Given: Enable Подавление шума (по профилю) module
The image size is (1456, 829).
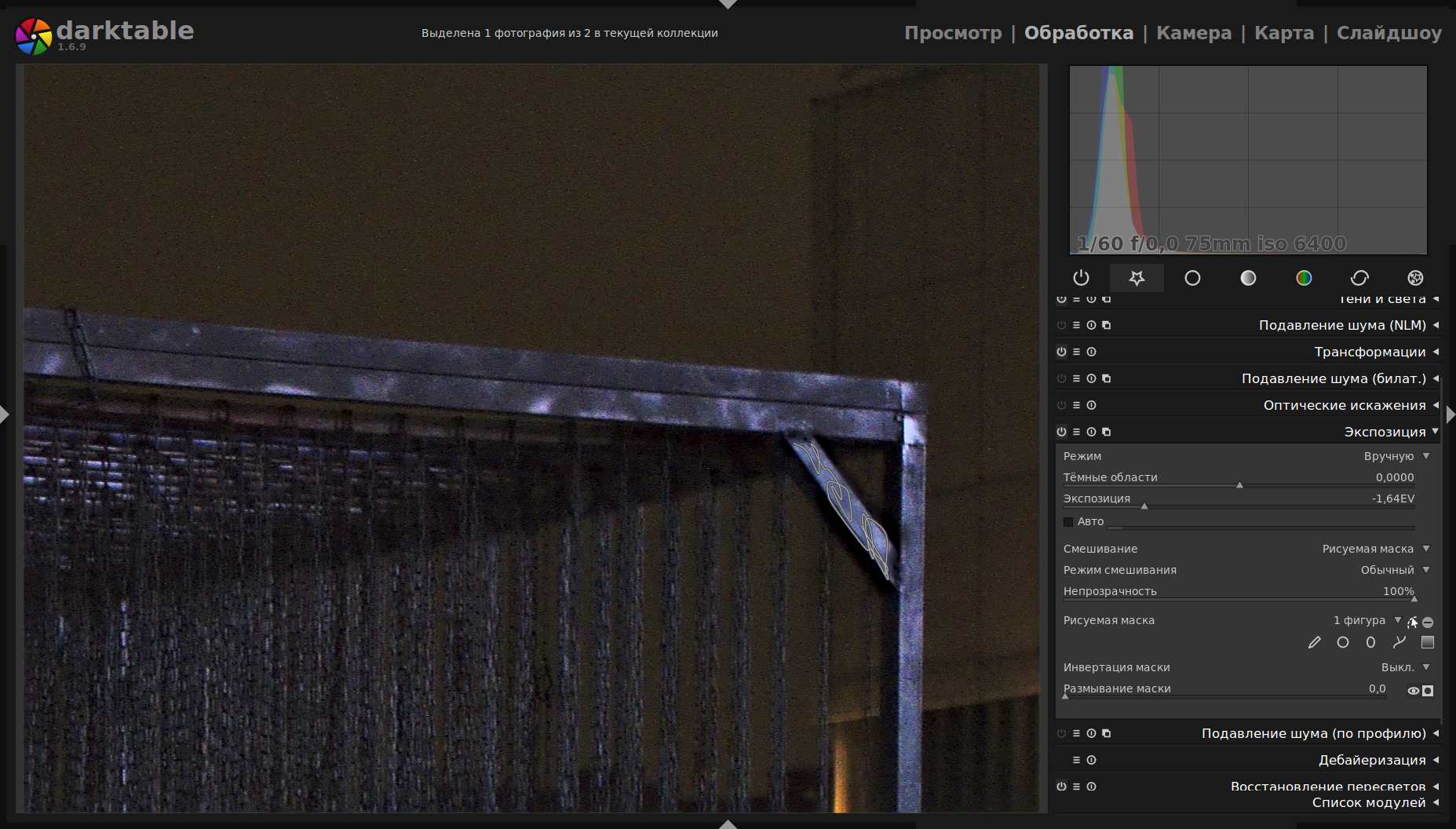Looking at the screenshot, I should (1061, 733).
